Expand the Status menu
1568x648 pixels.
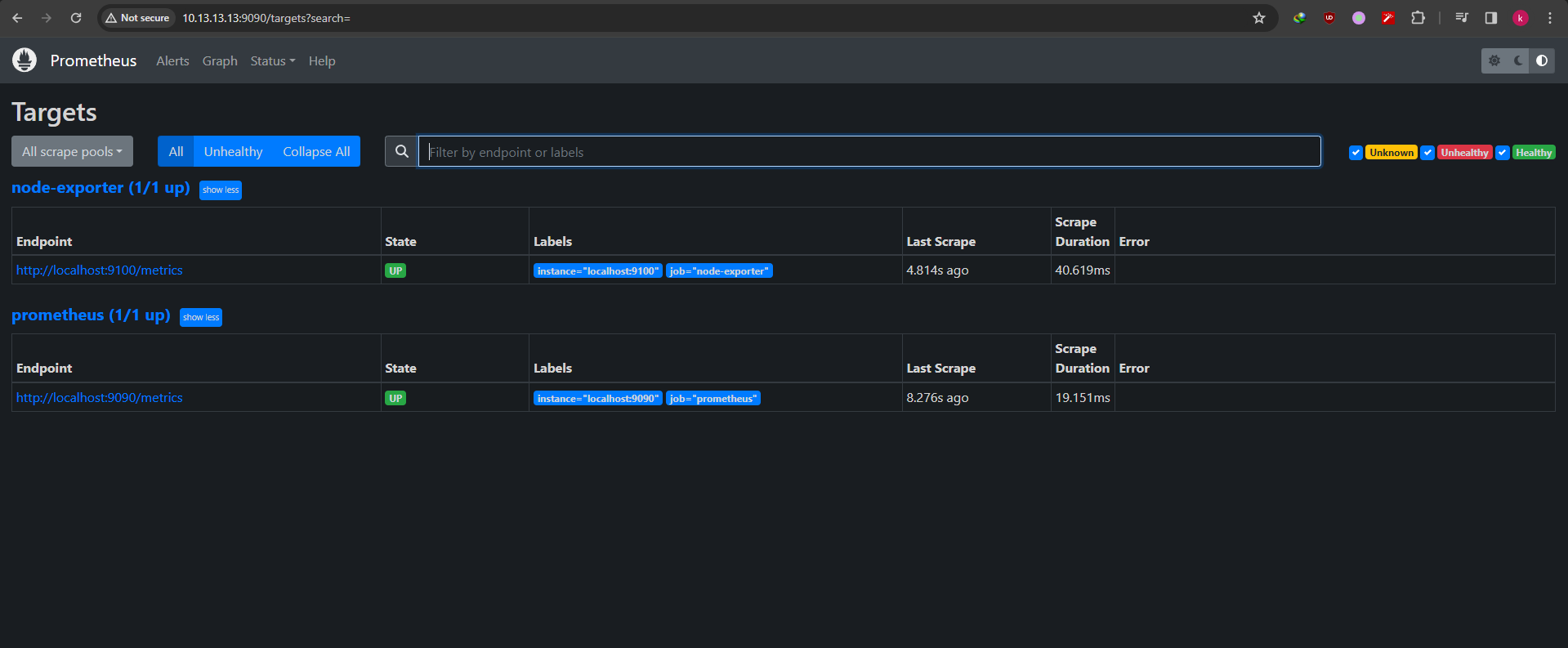[272, 61]
